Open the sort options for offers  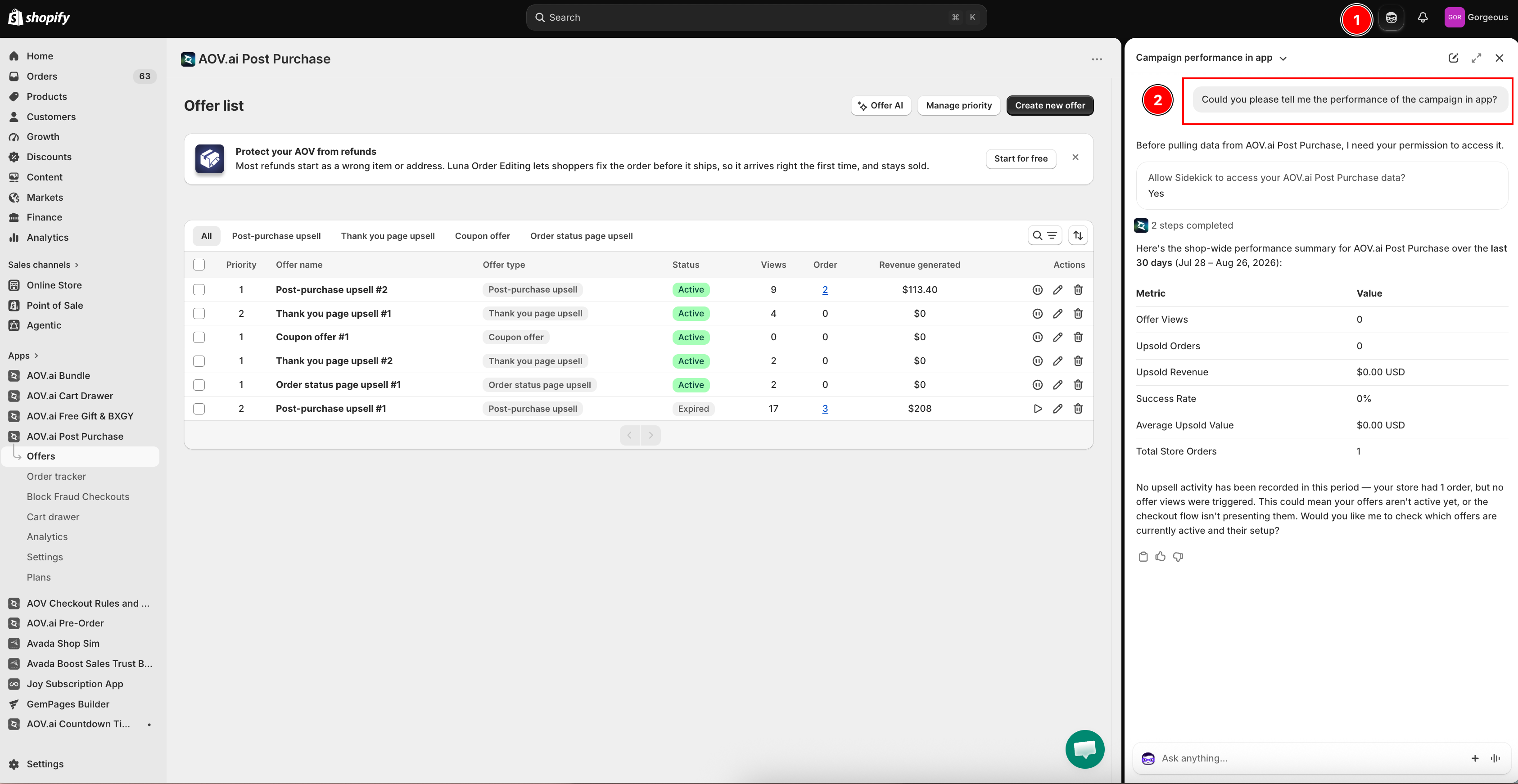[1078, 236]
